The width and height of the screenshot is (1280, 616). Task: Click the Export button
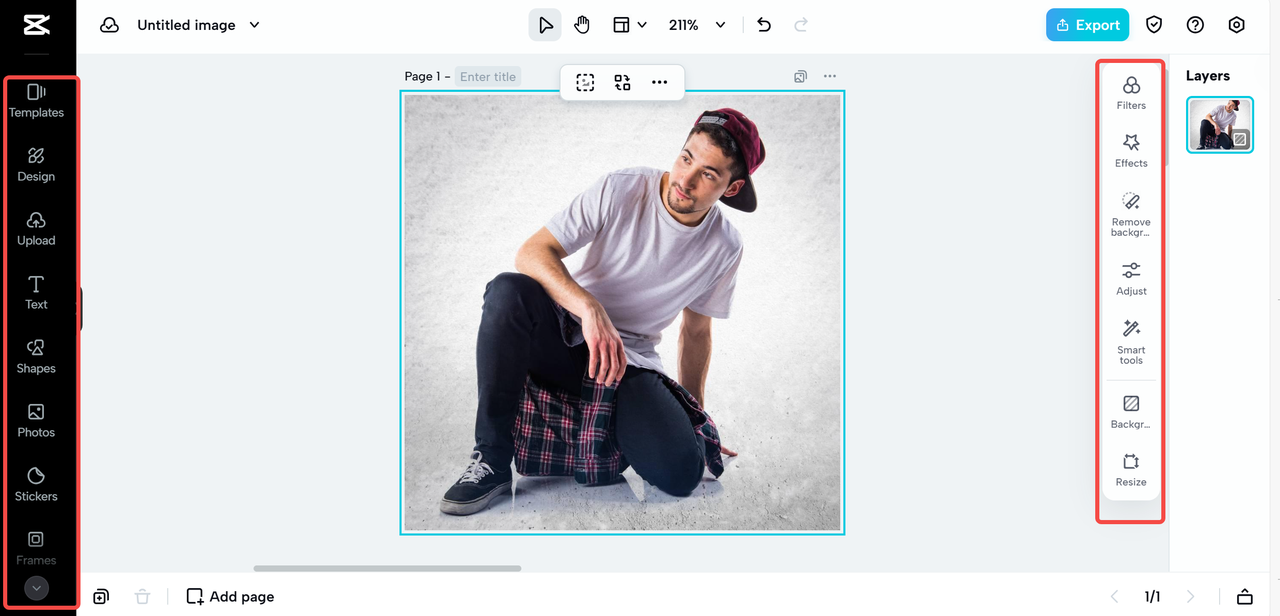(1087, 25)
